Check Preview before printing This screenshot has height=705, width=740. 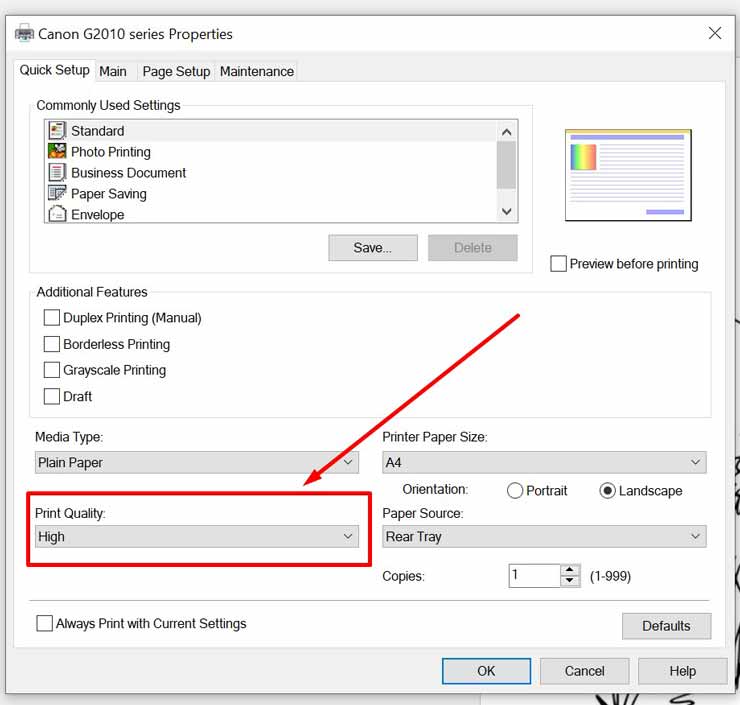(x=558, y=263)
